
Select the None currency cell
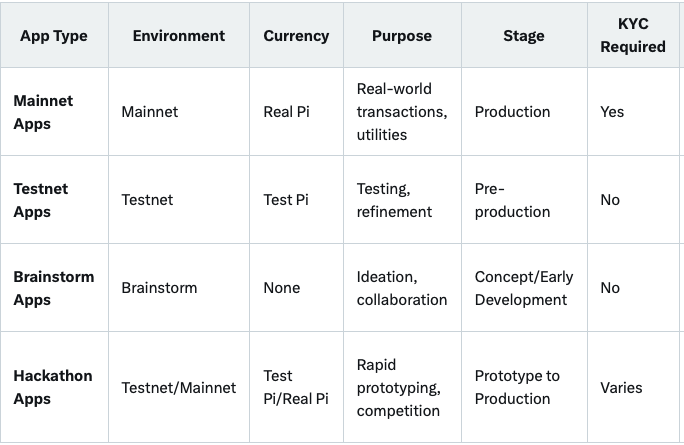(x=282, y=288)
